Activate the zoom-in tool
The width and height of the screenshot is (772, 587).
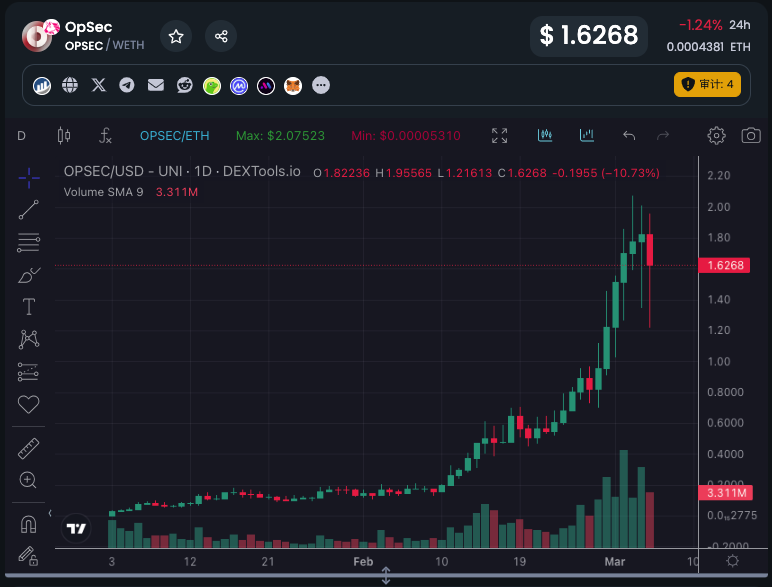28,480
